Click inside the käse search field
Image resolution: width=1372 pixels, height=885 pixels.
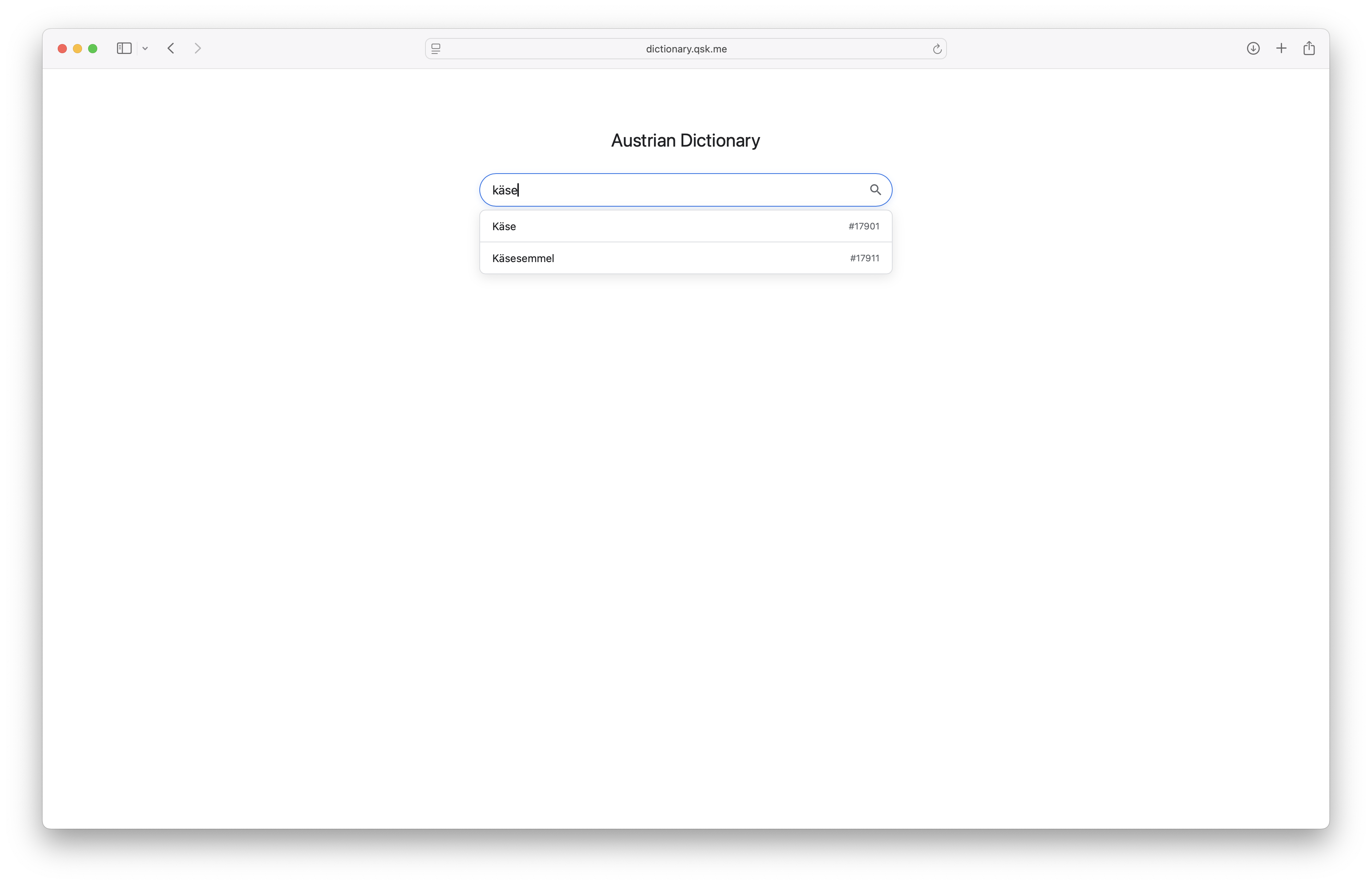672,190
